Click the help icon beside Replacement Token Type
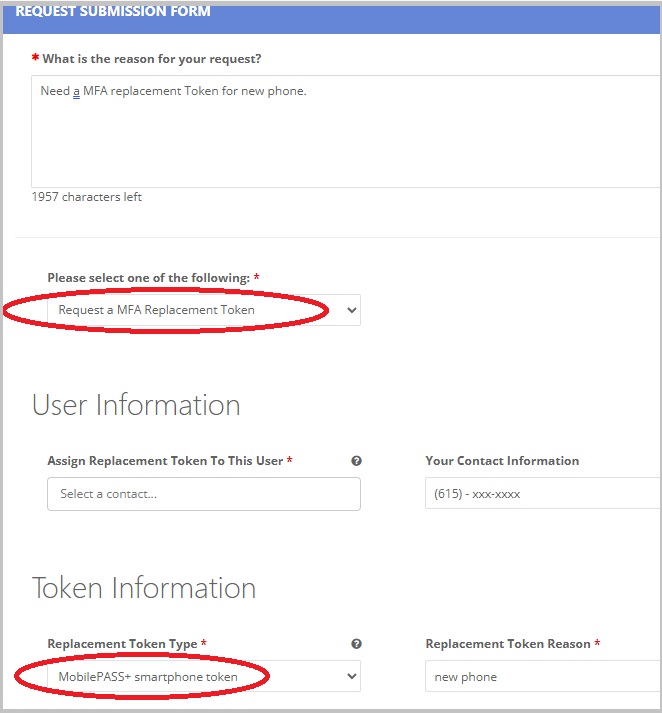662x713 pixels. click(x=356, y=644)
